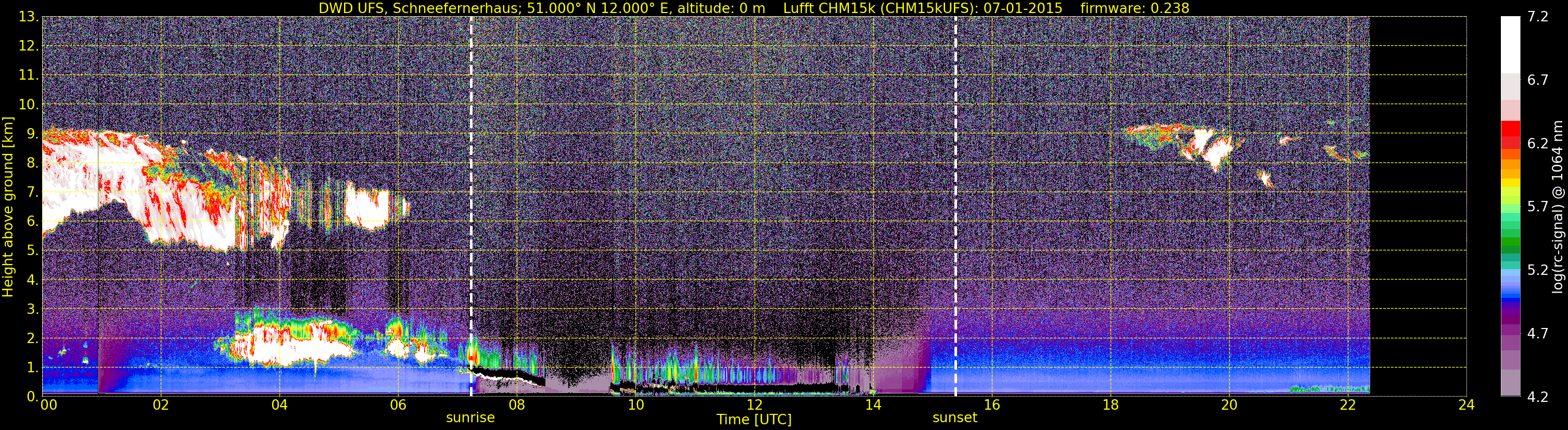Click the x-axis tick label '10'
The height and width of the screenshot is (430, 1568).
coord(635,405)
